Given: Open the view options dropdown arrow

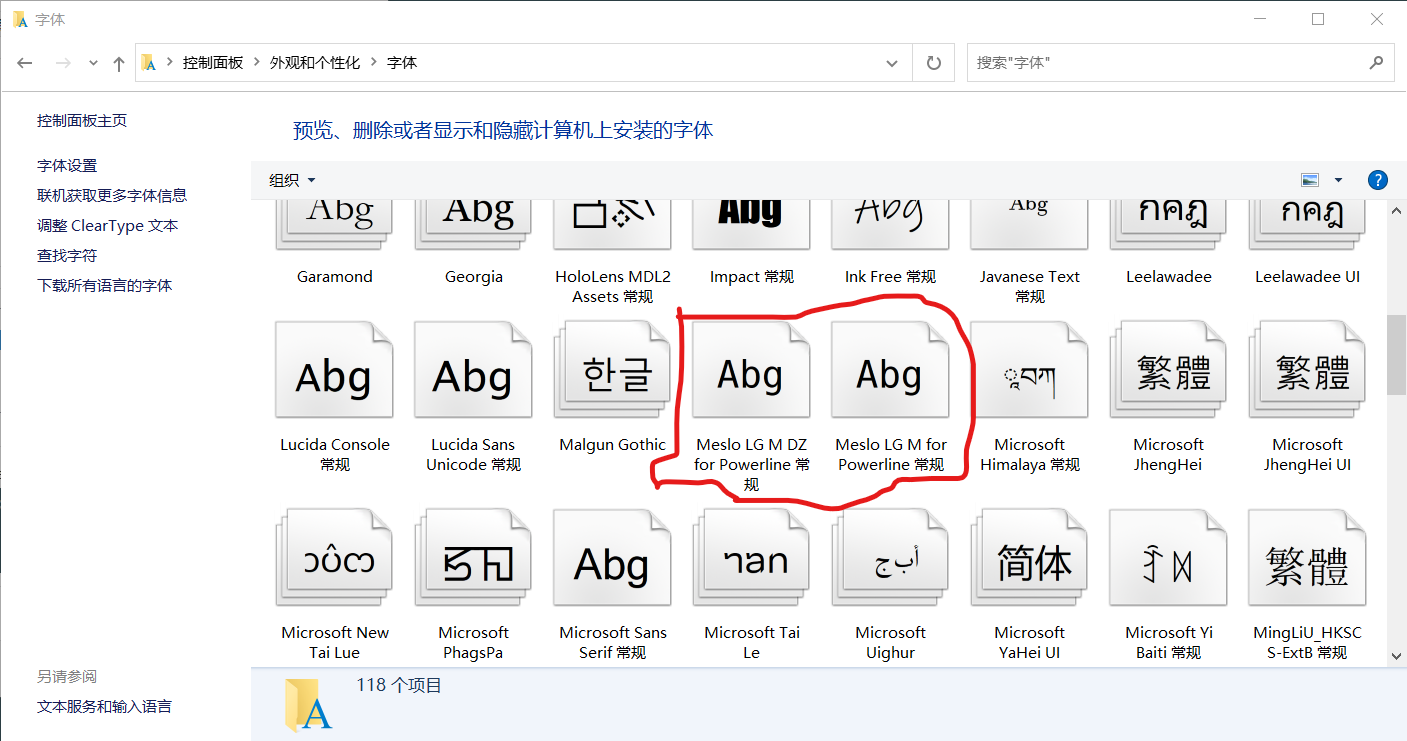Looking at the screenshot, I should pos(1338,180).
